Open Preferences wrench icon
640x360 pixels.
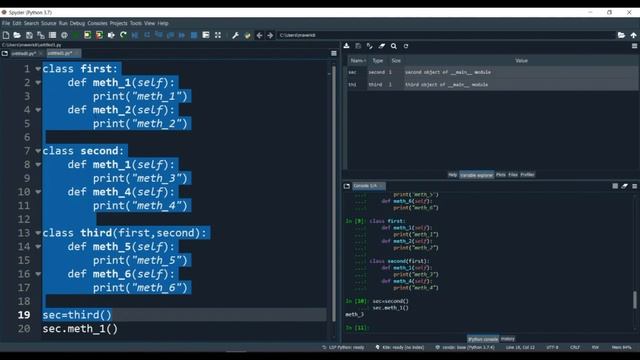(x=236, y=36)
